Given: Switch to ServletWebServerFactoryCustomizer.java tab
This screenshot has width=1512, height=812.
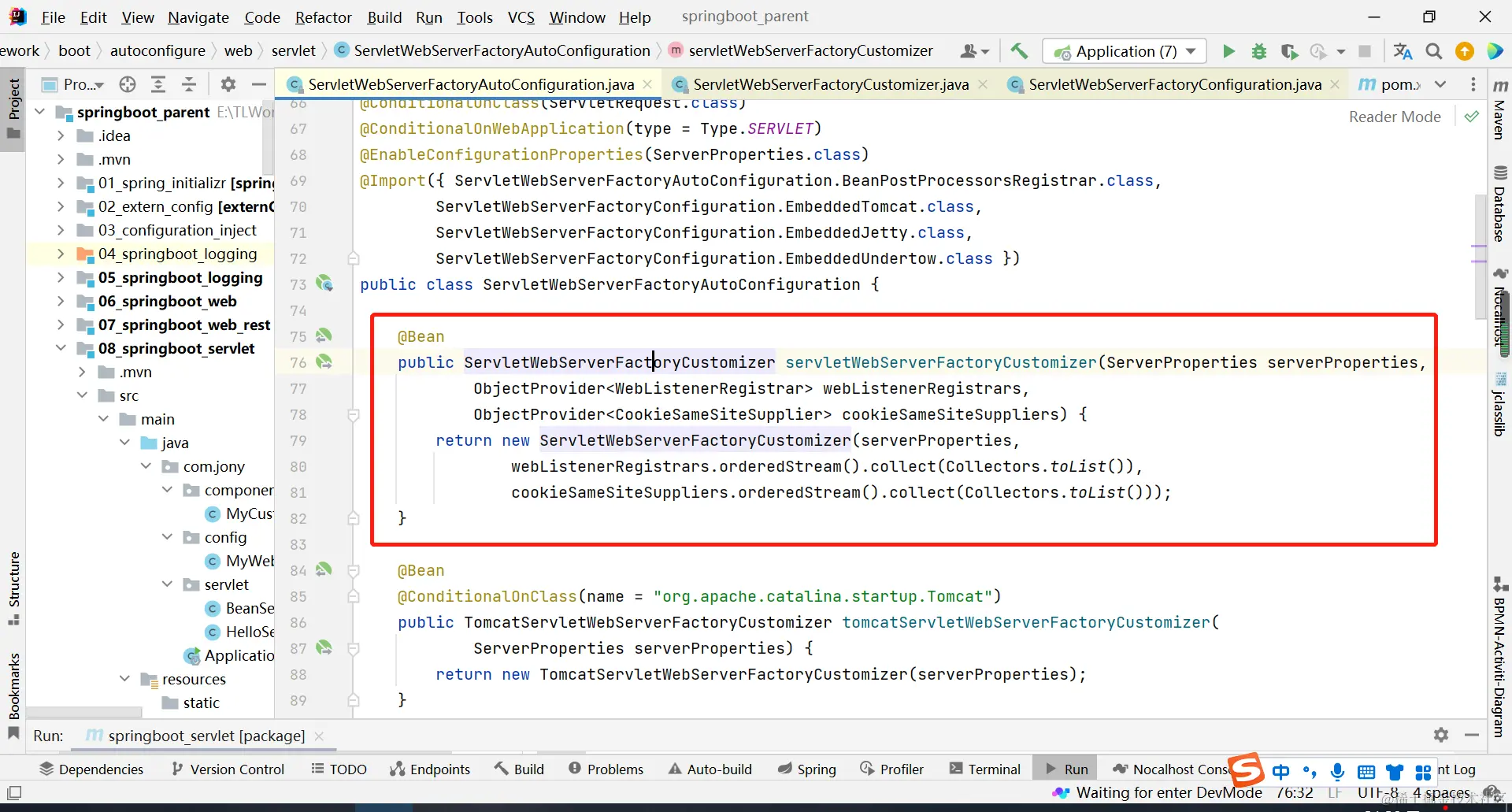Looking at the screenshot, I should [831, 84].
